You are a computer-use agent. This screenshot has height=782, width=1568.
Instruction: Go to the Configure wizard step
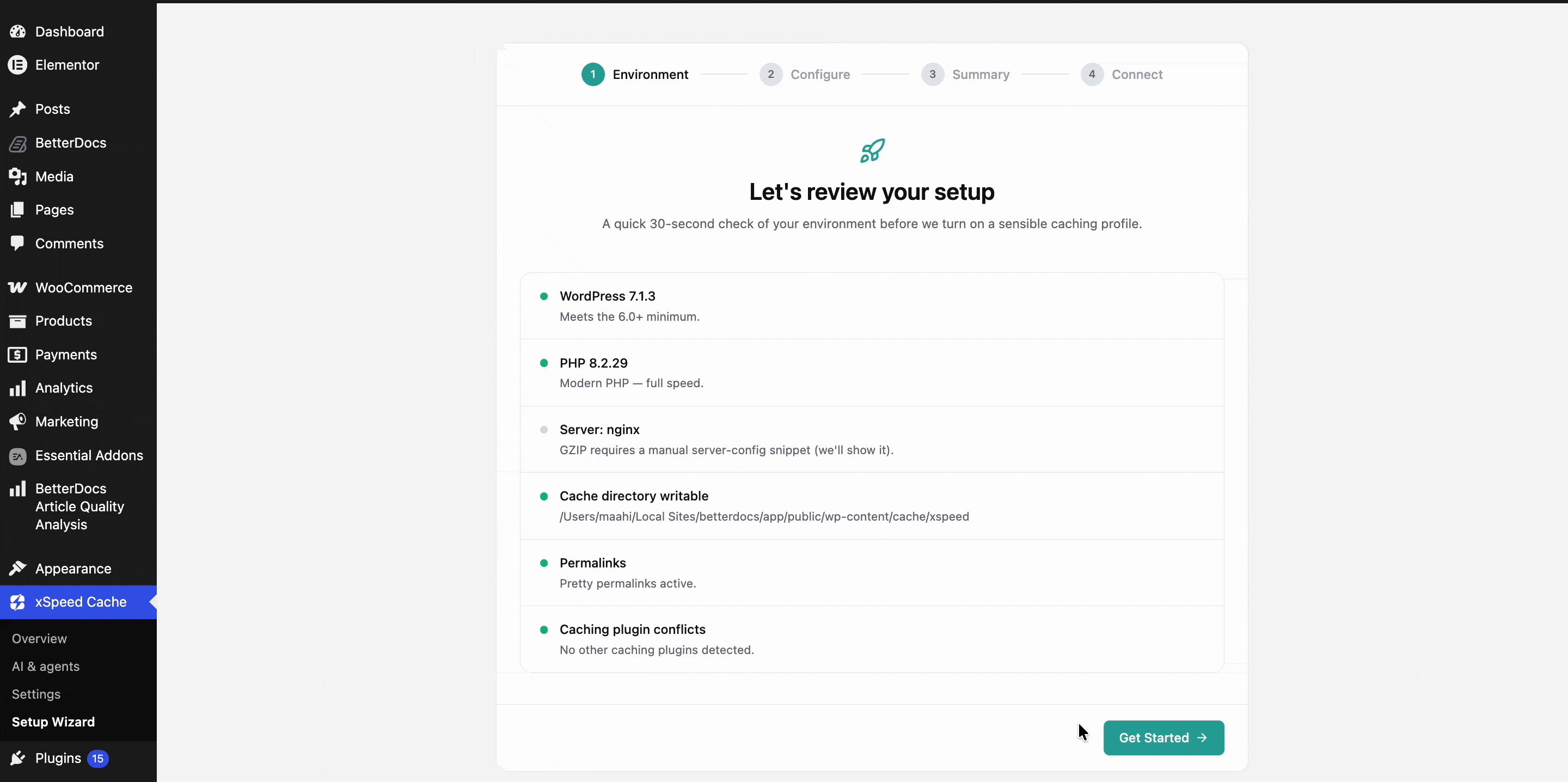[x=805, y=74]
